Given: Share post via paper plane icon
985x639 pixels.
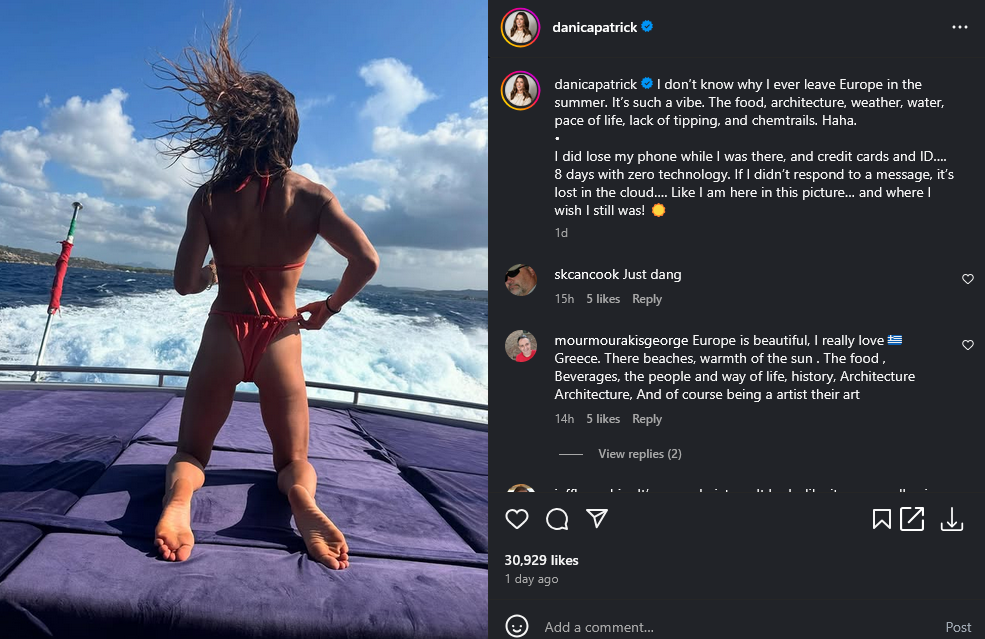Looking at the screenshot, I should (597, 518).
